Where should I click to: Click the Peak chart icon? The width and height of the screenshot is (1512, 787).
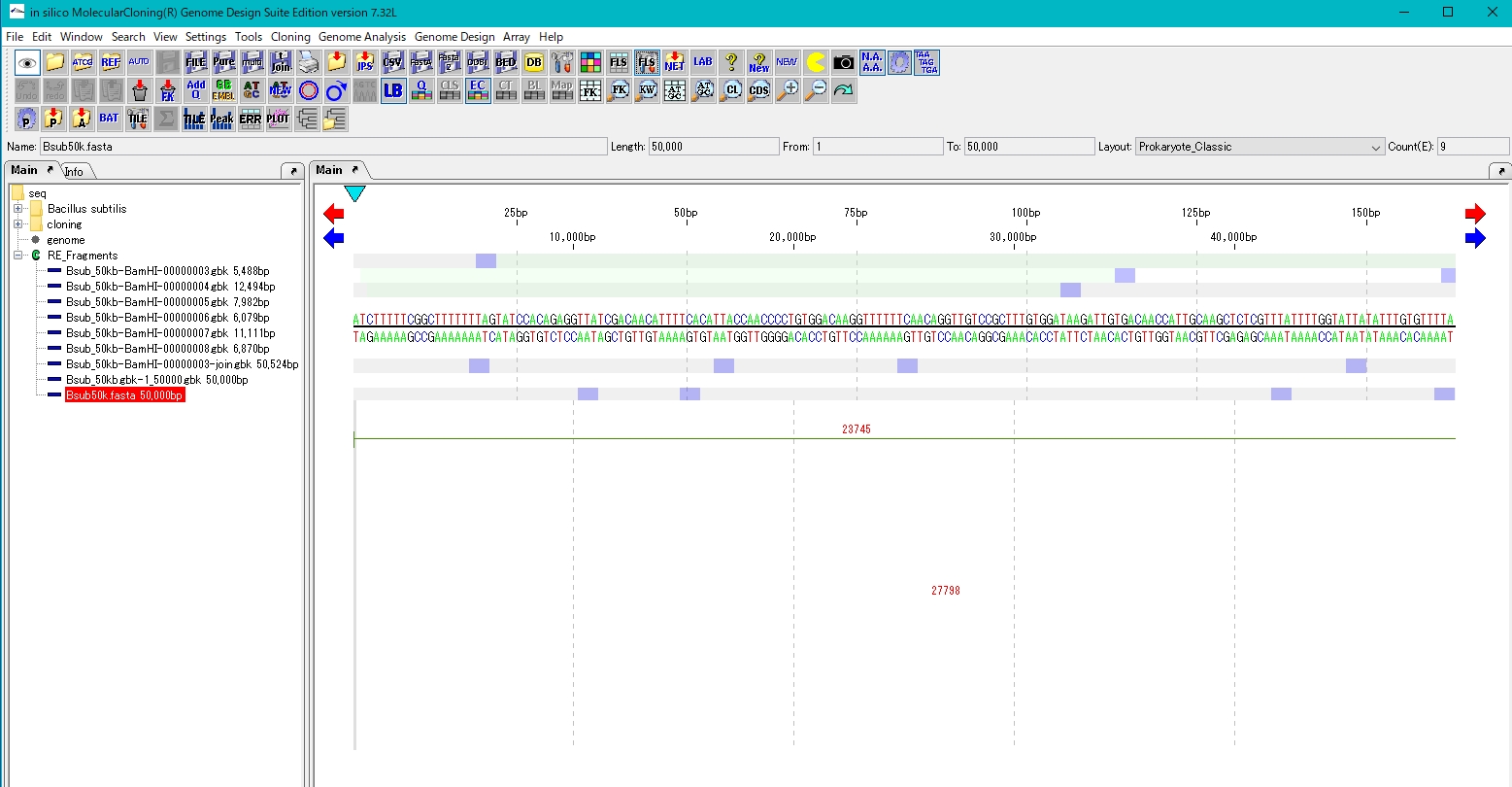(x=222, y=120)
